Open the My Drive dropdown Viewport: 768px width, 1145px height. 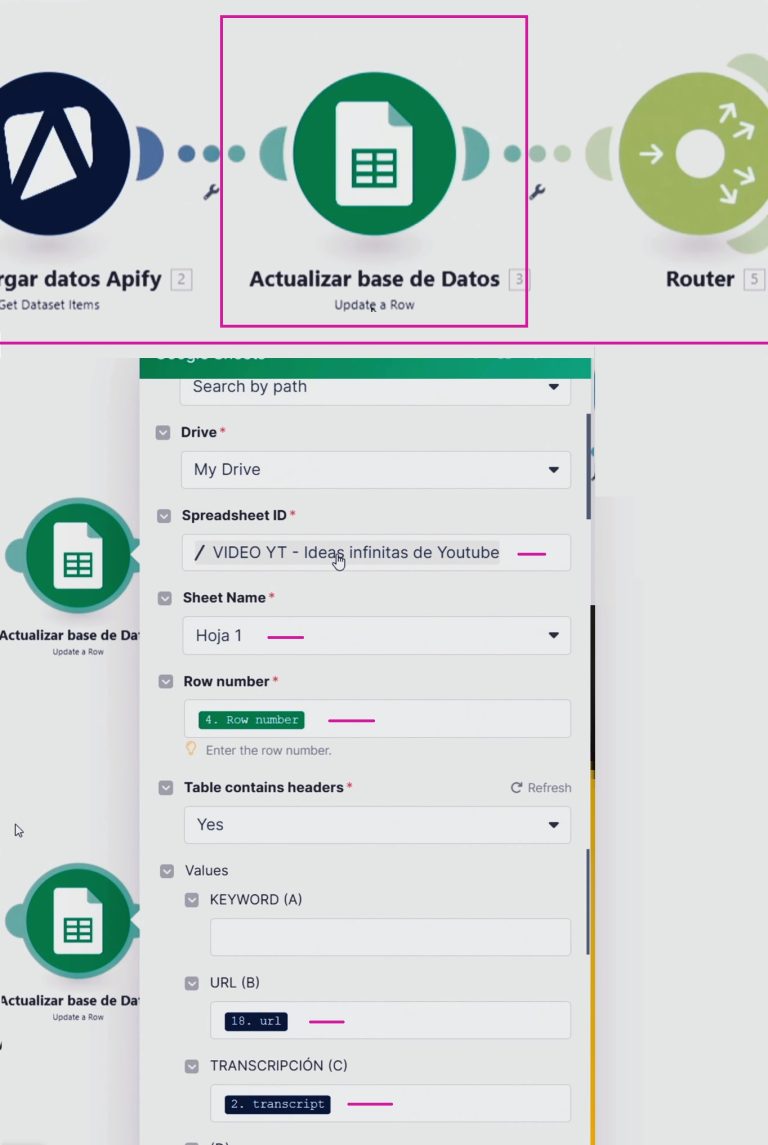pyautogui.click(x=375, y=470)
